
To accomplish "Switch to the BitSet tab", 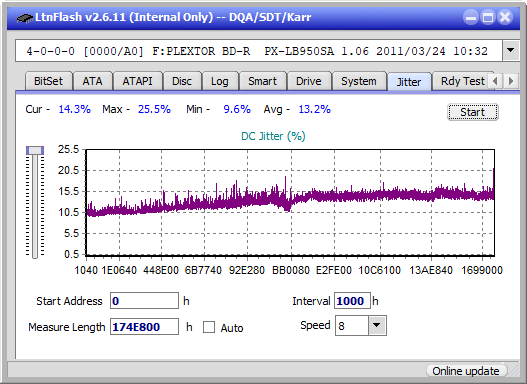I will point(48,81).
